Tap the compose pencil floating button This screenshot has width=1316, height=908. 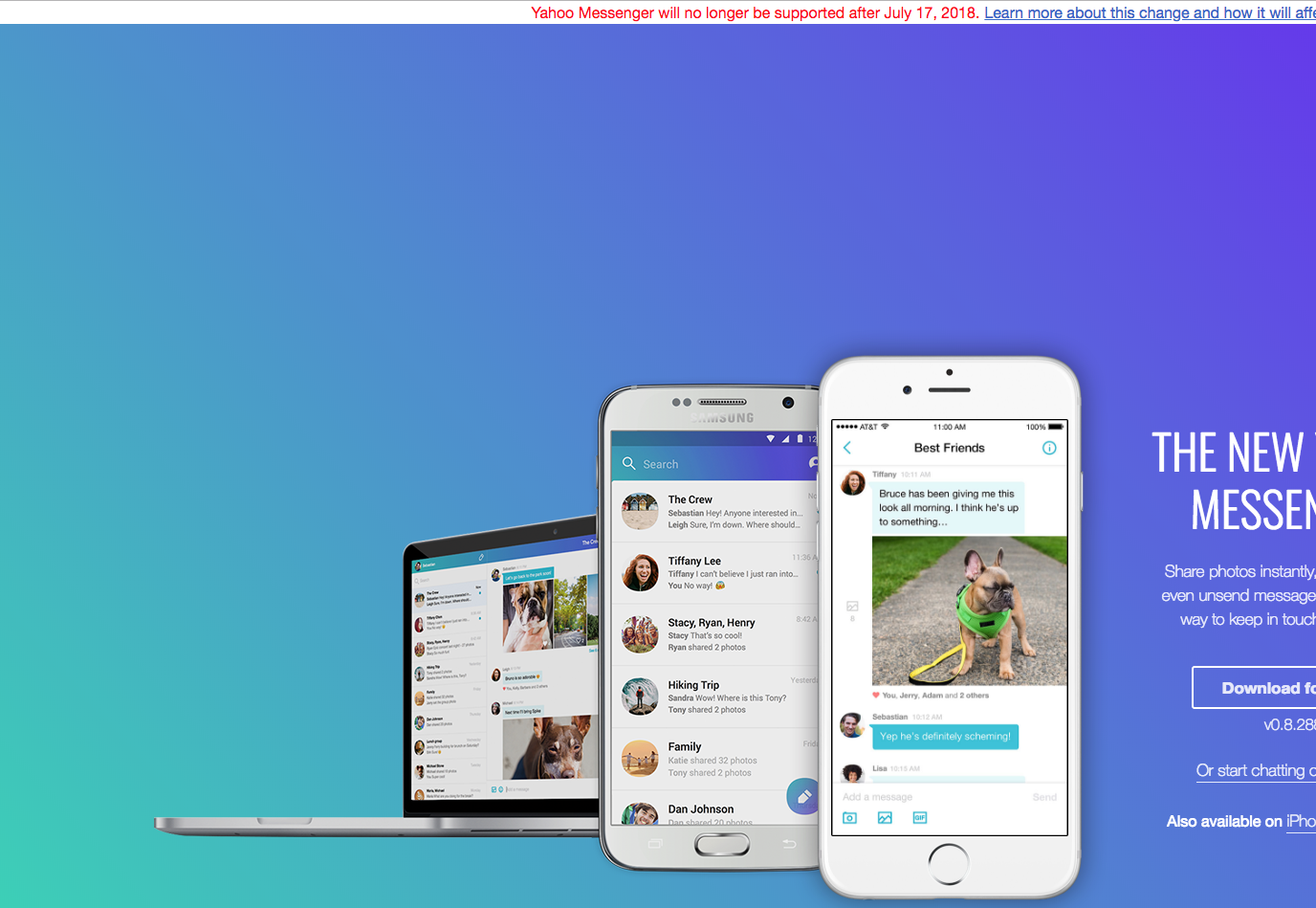point(803,796)
